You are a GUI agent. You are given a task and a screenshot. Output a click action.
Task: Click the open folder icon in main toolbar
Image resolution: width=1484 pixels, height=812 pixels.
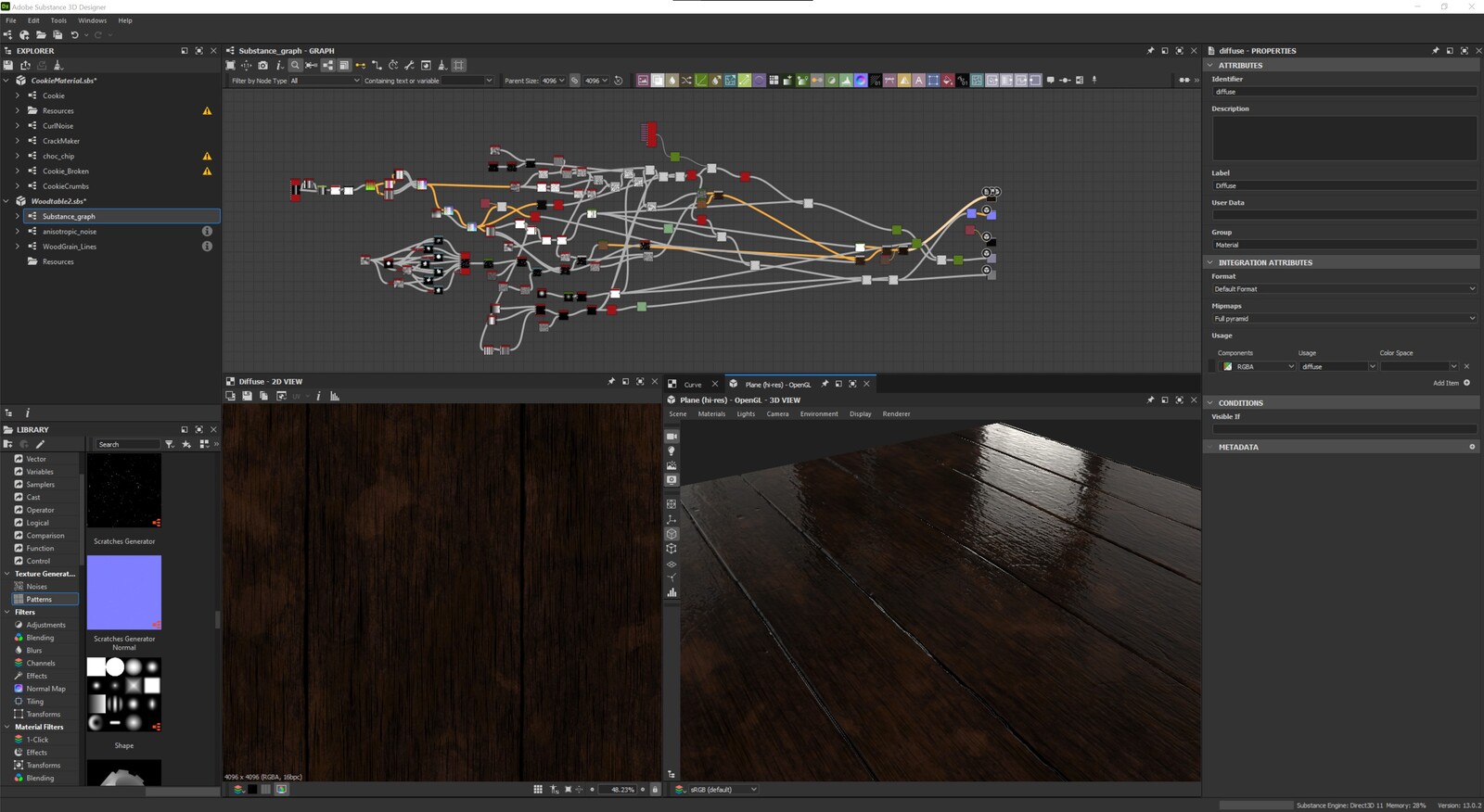[x=41, y=35]
